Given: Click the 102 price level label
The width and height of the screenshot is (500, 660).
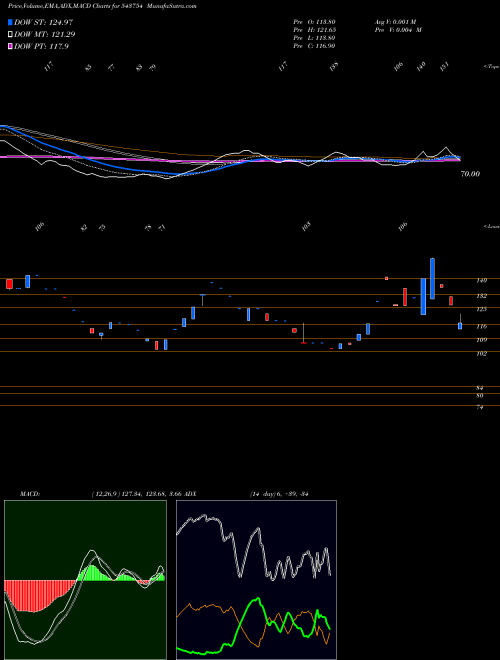Looking at the screenshot, I should 481,354.
